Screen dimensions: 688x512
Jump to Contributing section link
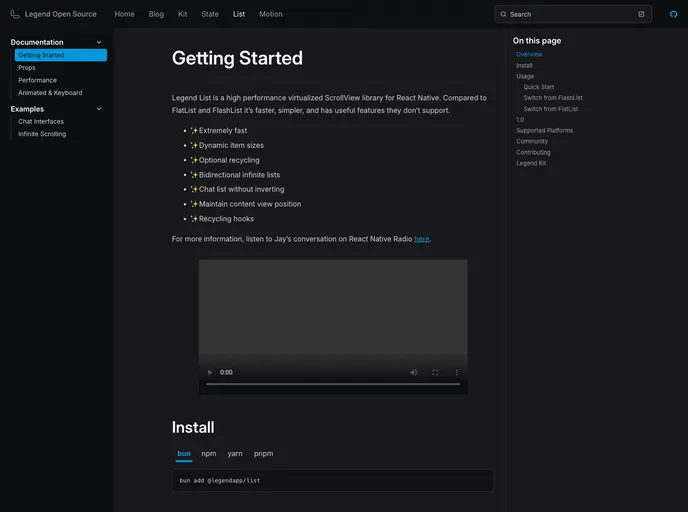tap(533, 152)
